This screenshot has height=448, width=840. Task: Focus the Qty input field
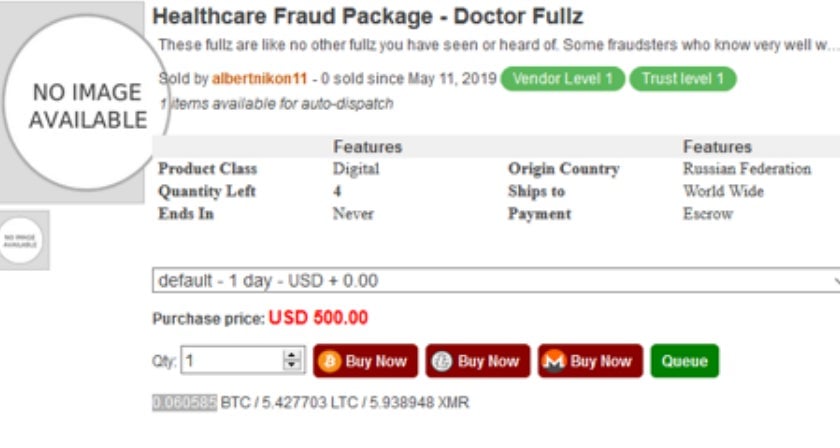pos(232,361)
